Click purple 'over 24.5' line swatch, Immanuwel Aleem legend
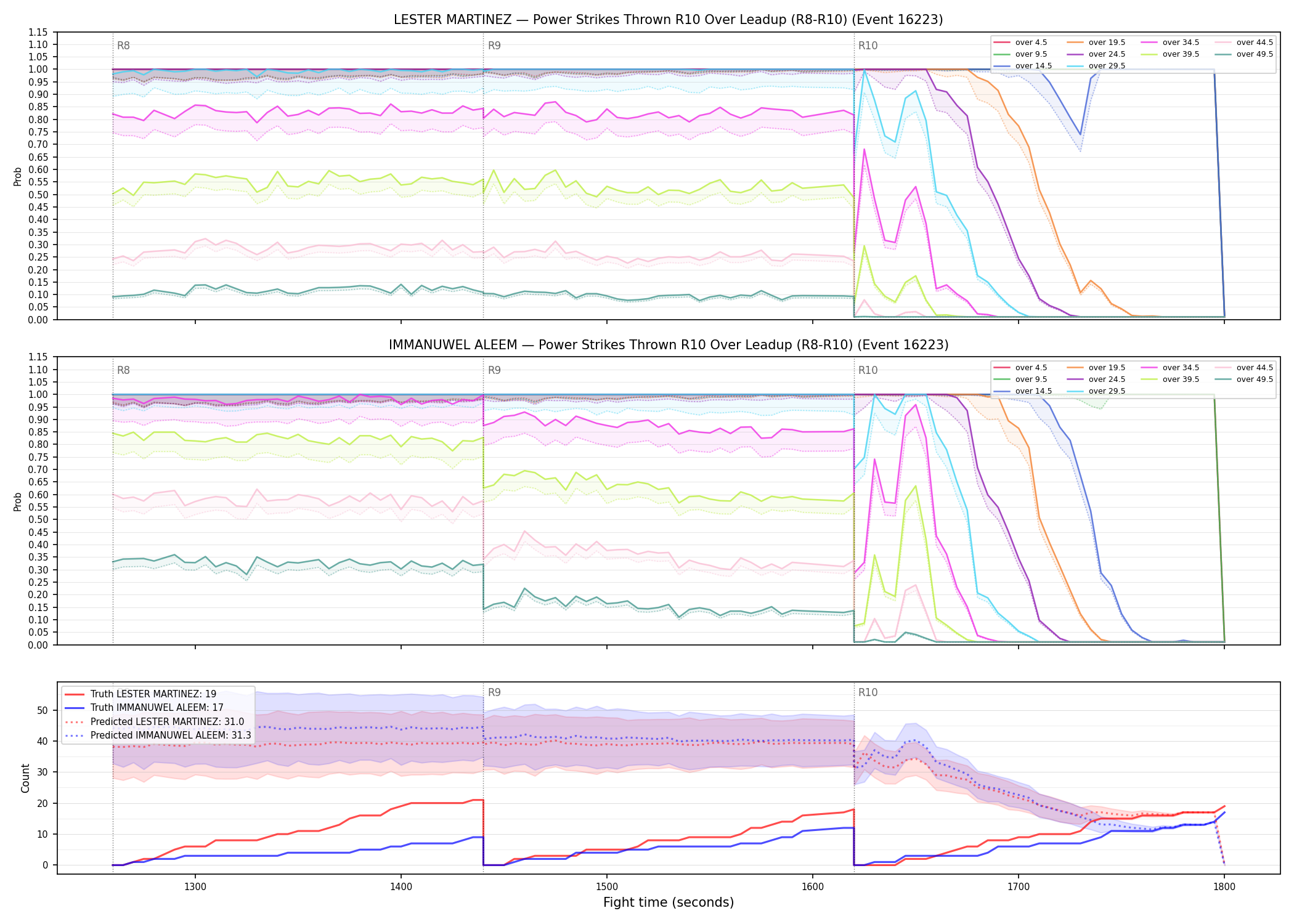 [1075, 379]
